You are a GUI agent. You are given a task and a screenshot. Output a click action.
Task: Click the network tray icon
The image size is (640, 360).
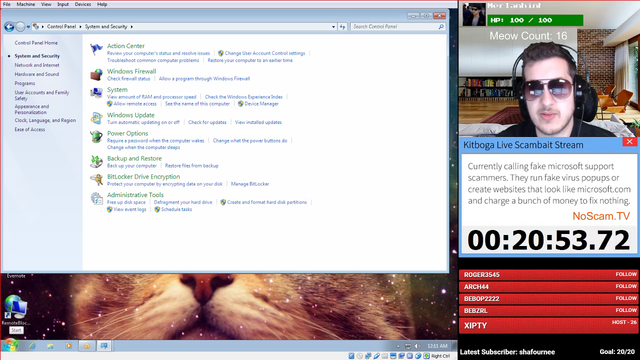407,346
